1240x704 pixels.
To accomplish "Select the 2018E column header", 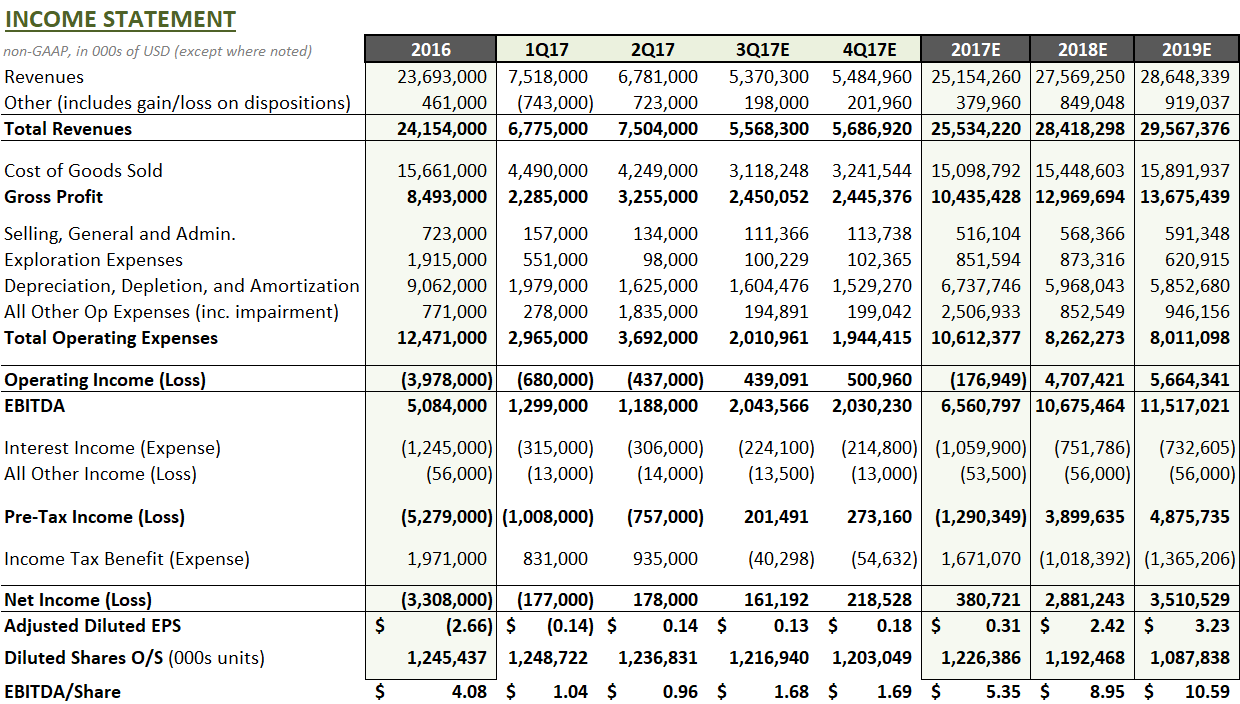I will coord(1080,48).
